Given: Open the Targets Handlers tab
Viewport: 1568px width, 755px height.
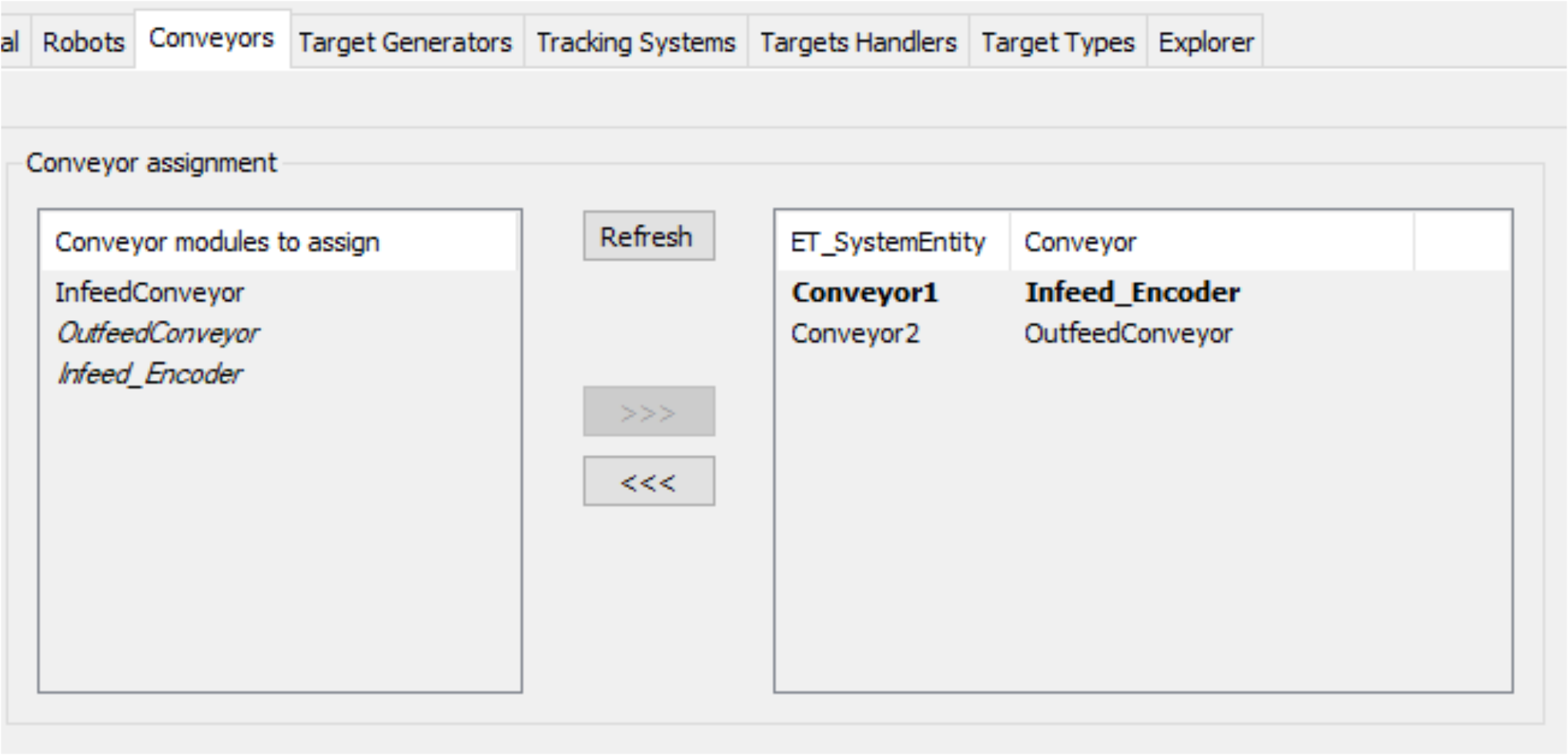Looking at the screenshot, I should click(858, 42).
